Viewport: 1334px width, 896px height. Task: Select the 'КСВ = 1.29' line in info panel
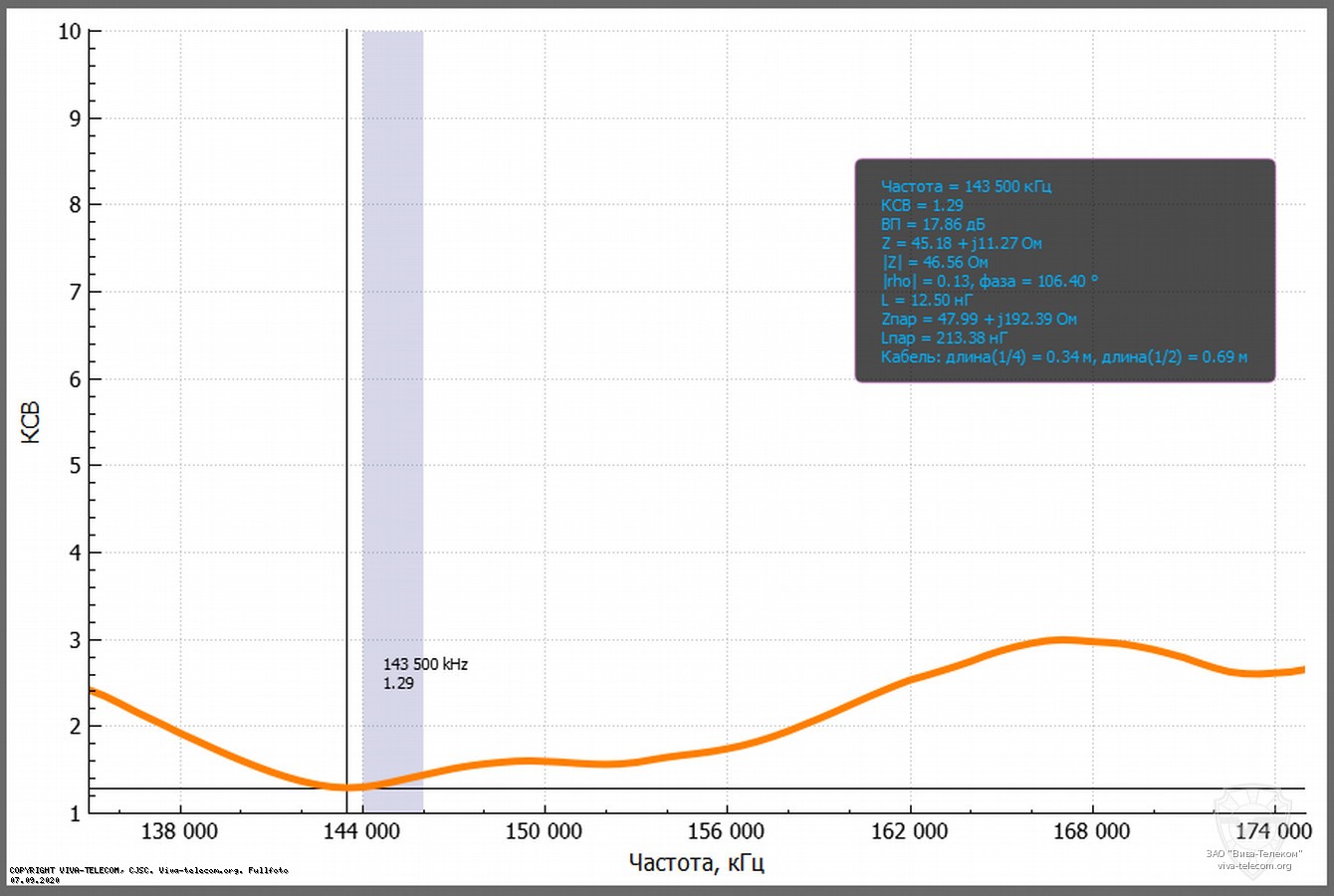tap(922, 205)
